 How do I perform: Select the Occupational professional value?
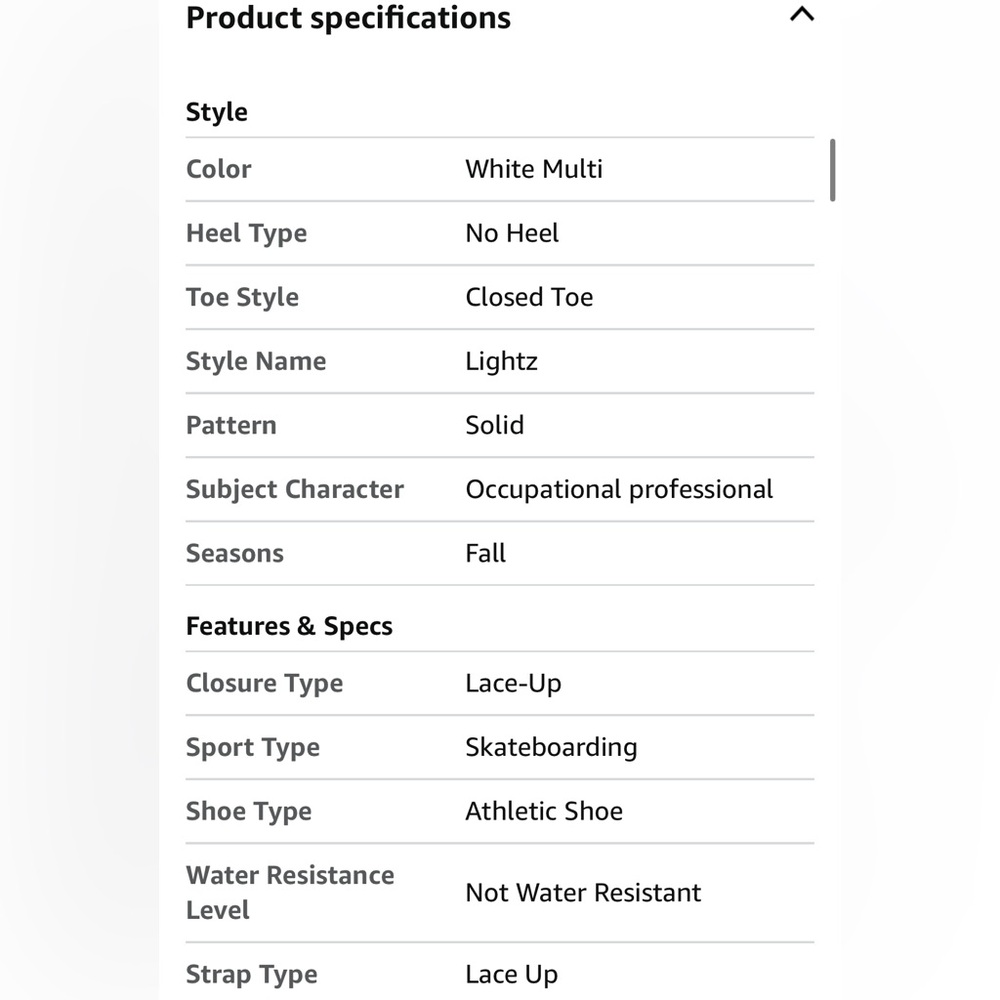pyautogui.click(x=619, y=489)
